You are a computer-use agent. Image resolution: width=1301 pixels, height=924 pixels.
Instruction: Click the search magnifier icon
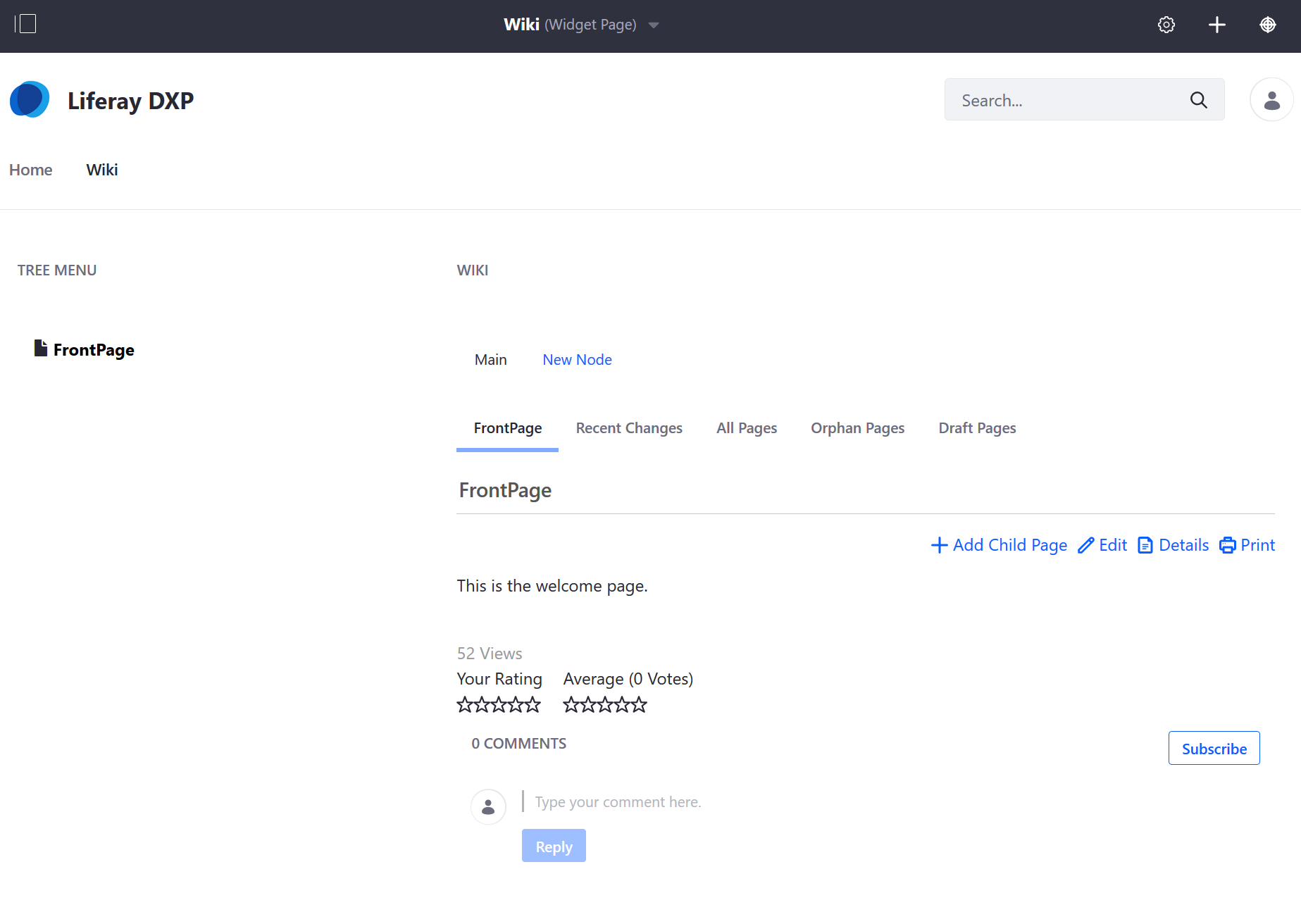pyautogui.click(x=1199, y=100)
